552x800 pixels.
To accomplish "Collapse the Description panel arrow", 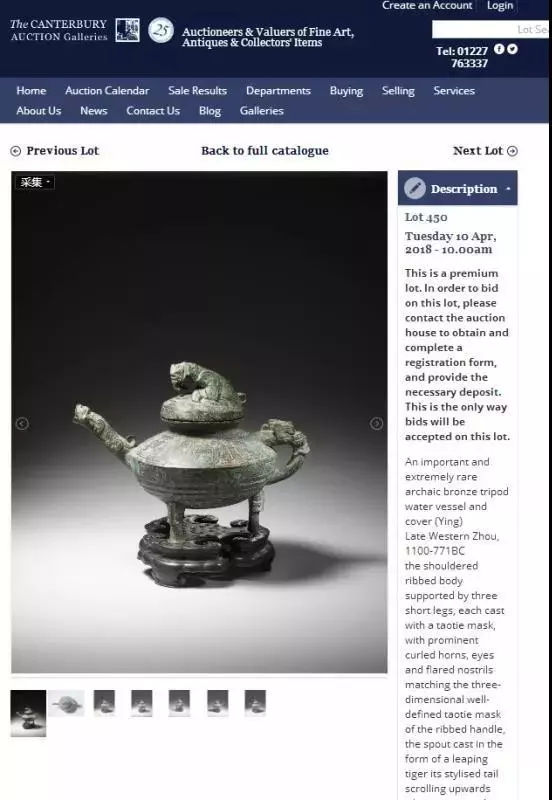I will (x=508, y=189).
